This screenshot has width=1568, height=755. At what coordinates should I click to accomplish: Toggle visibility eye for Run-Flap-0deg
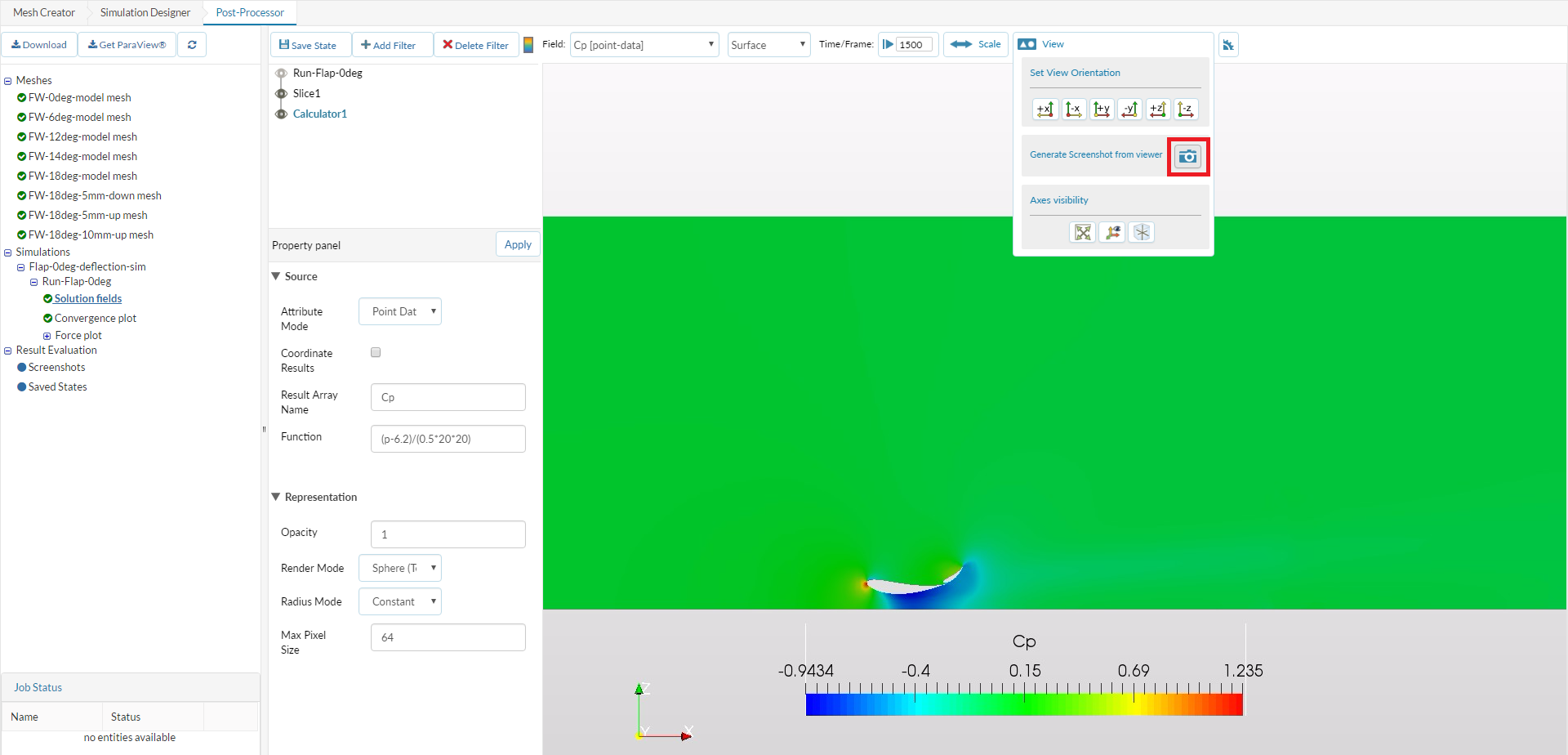click(x=282, y=74)
